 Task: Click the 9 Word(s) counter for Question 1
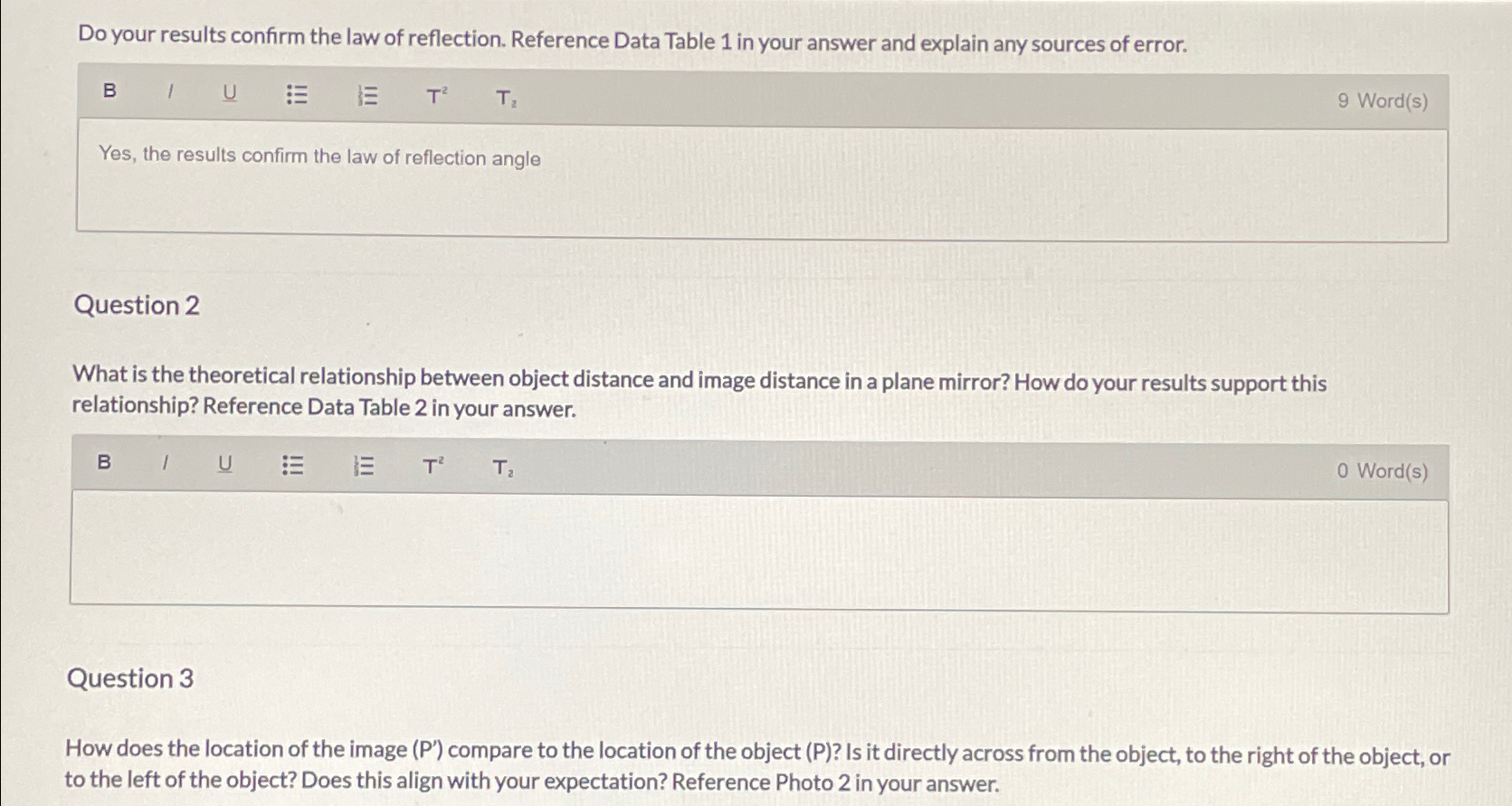[x=1383, y=99]
